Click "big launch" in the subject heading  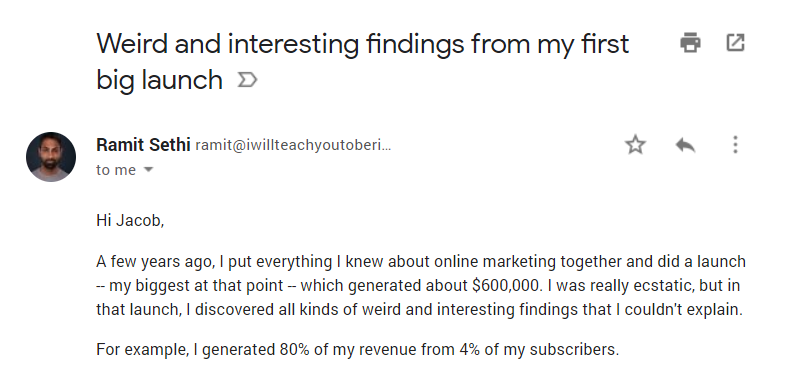(159, 80)
